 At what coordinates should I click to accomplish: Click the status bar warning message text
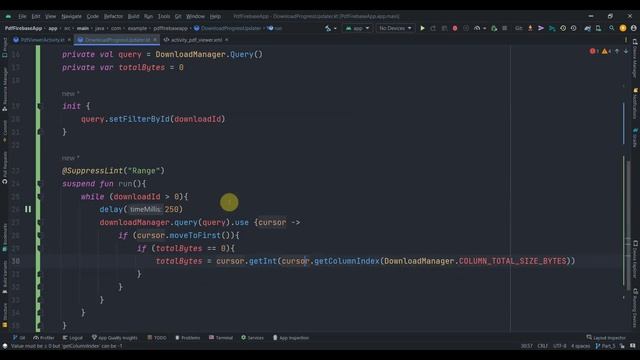pyautogui.click(x=67, y=346)
